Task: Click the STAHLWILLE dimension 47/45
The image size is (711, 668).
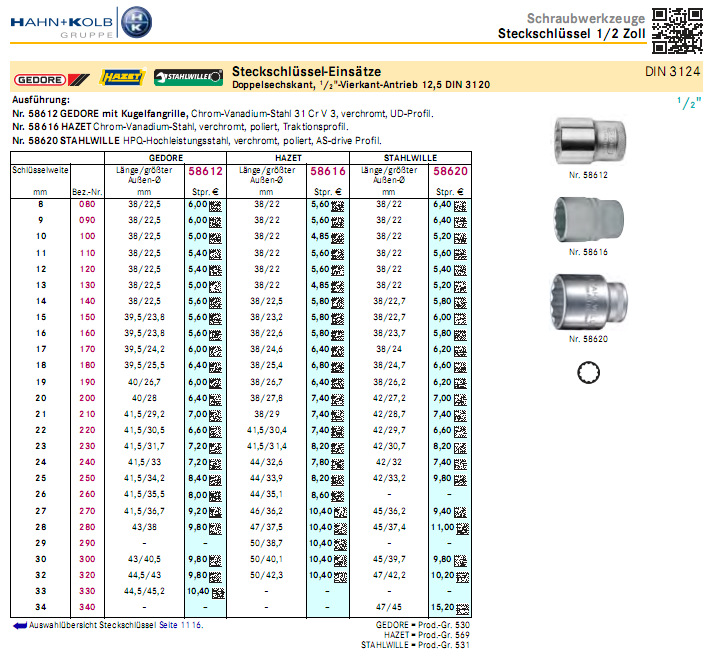Action: point(389,607)
